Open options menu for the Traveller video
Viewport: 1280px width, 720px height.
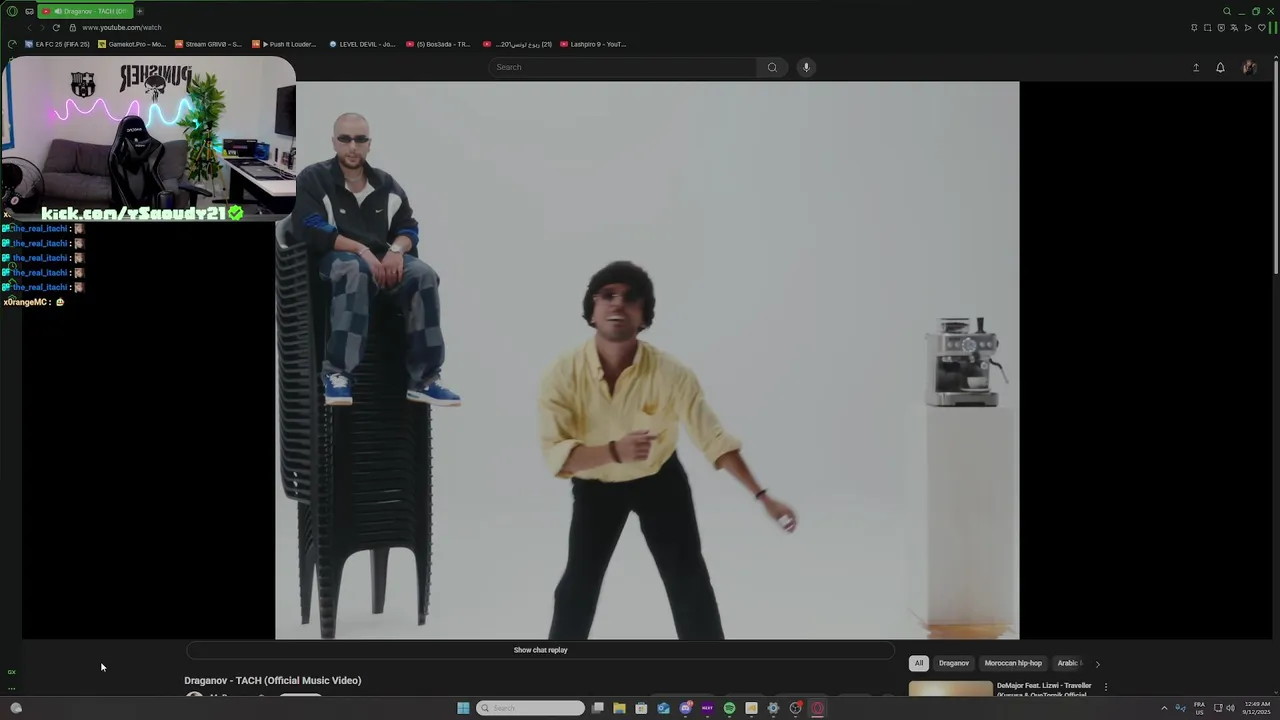pos(1105,688)
